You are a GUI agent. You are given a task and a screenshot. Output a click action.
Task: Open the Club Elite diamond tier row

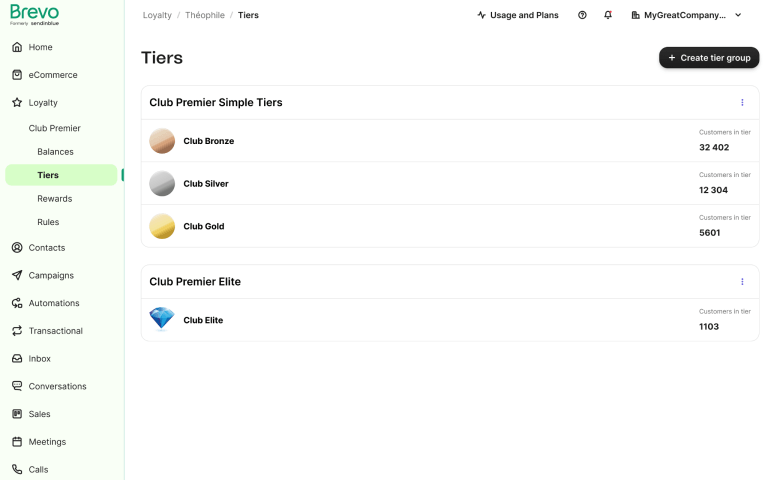[450, 320]
